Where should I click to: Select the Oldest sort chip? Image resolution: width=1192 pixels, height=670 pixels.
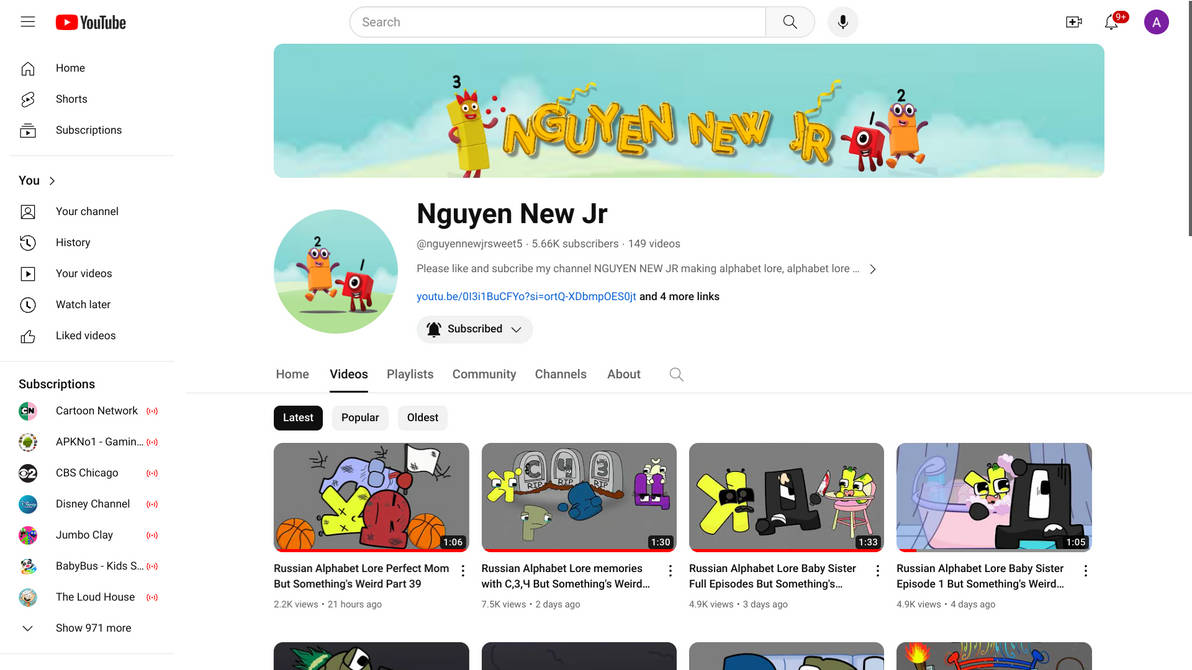tap(422, 418)
